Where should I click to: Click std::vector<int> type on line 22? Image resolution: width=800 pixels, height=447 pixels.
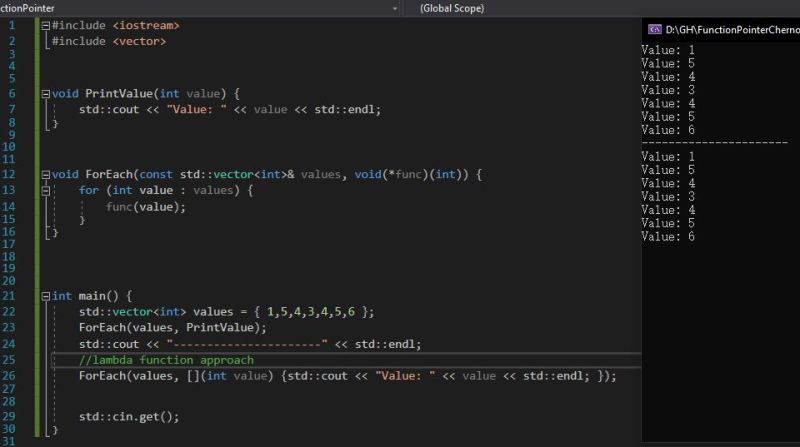[x=133, y=312]
